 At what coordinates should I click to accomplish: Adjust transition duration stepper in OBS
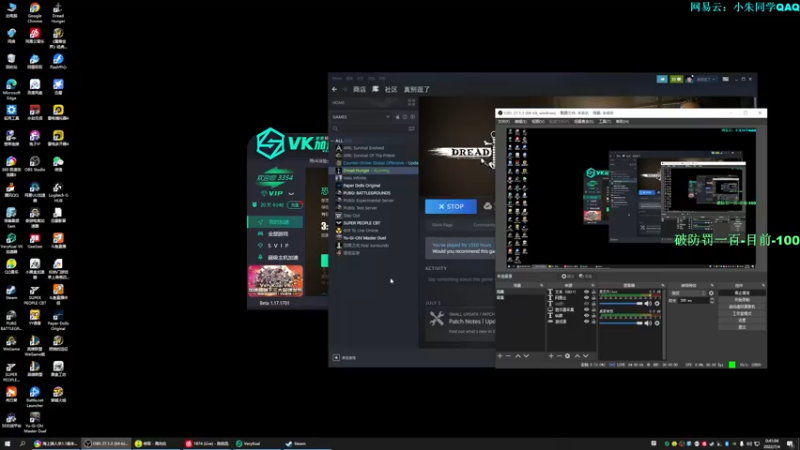point(712,301)
